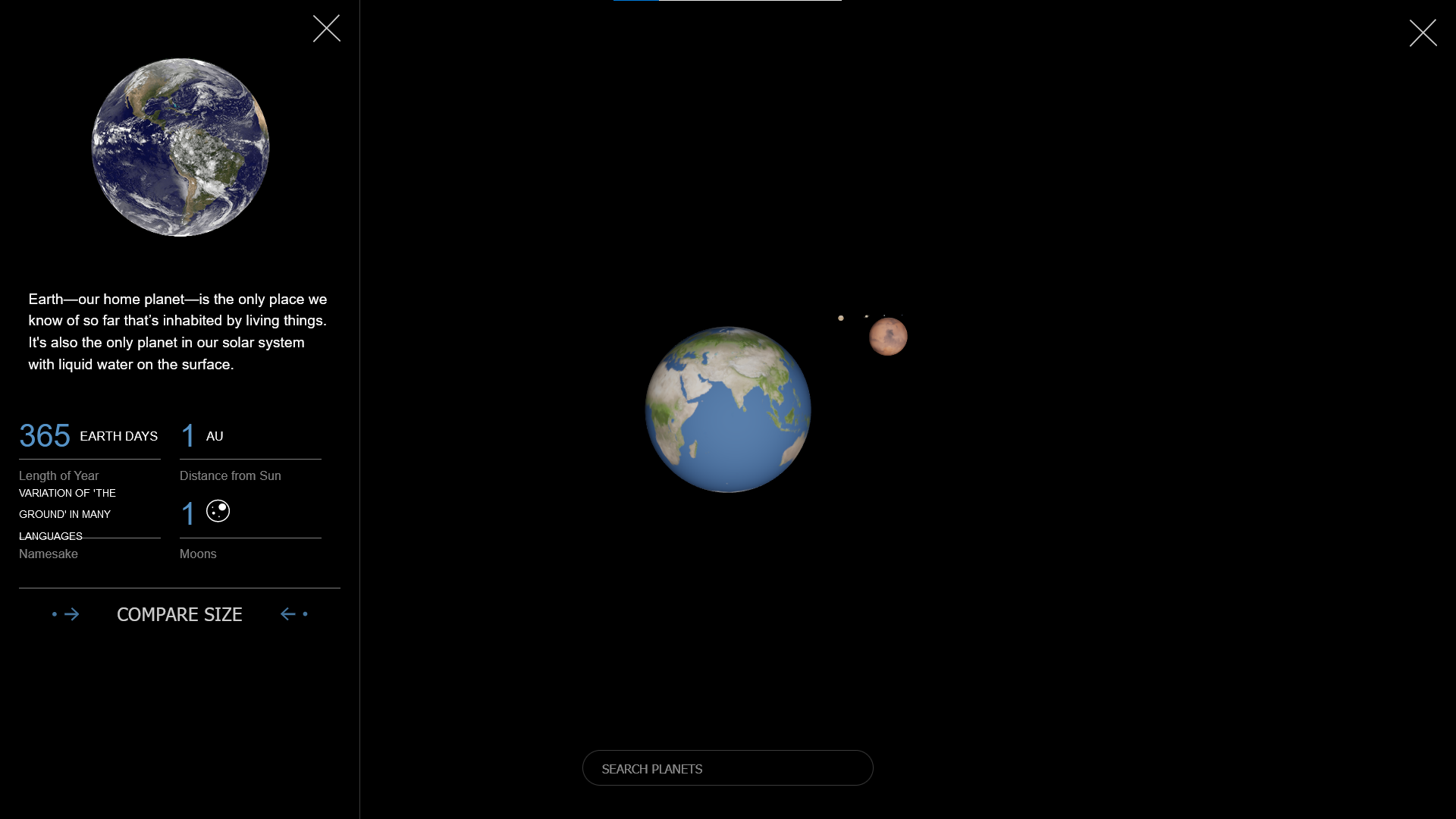
Task: Select the small Uranus dot near Mars
Action: (x=884, y=315)
